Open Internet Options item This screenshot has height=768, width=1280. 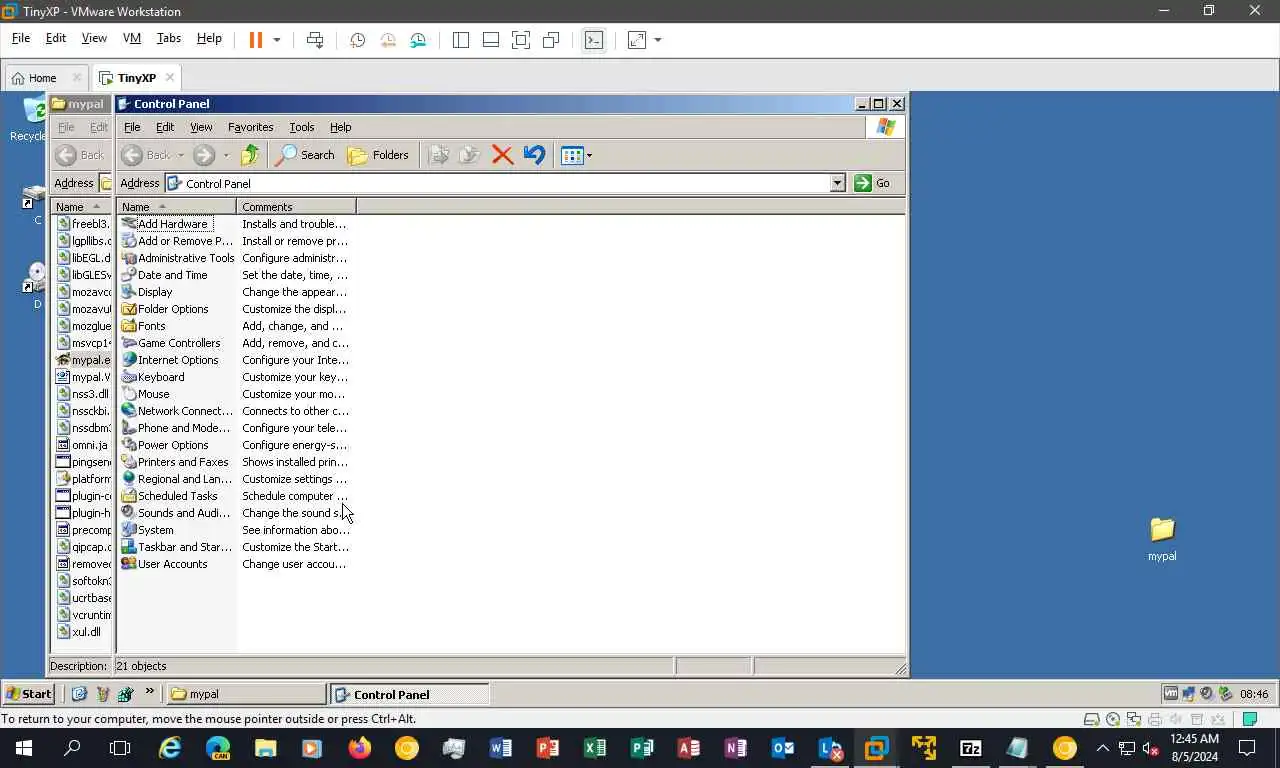170,360
